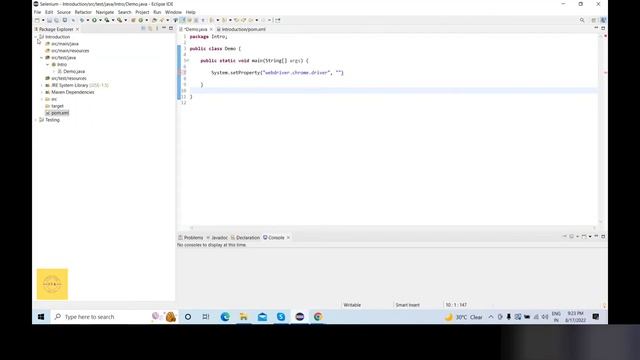Click the Debug bug icon in toolbar
Viewport: 640px width, 360px height.
pyautogui.click(x=82, y=20)
